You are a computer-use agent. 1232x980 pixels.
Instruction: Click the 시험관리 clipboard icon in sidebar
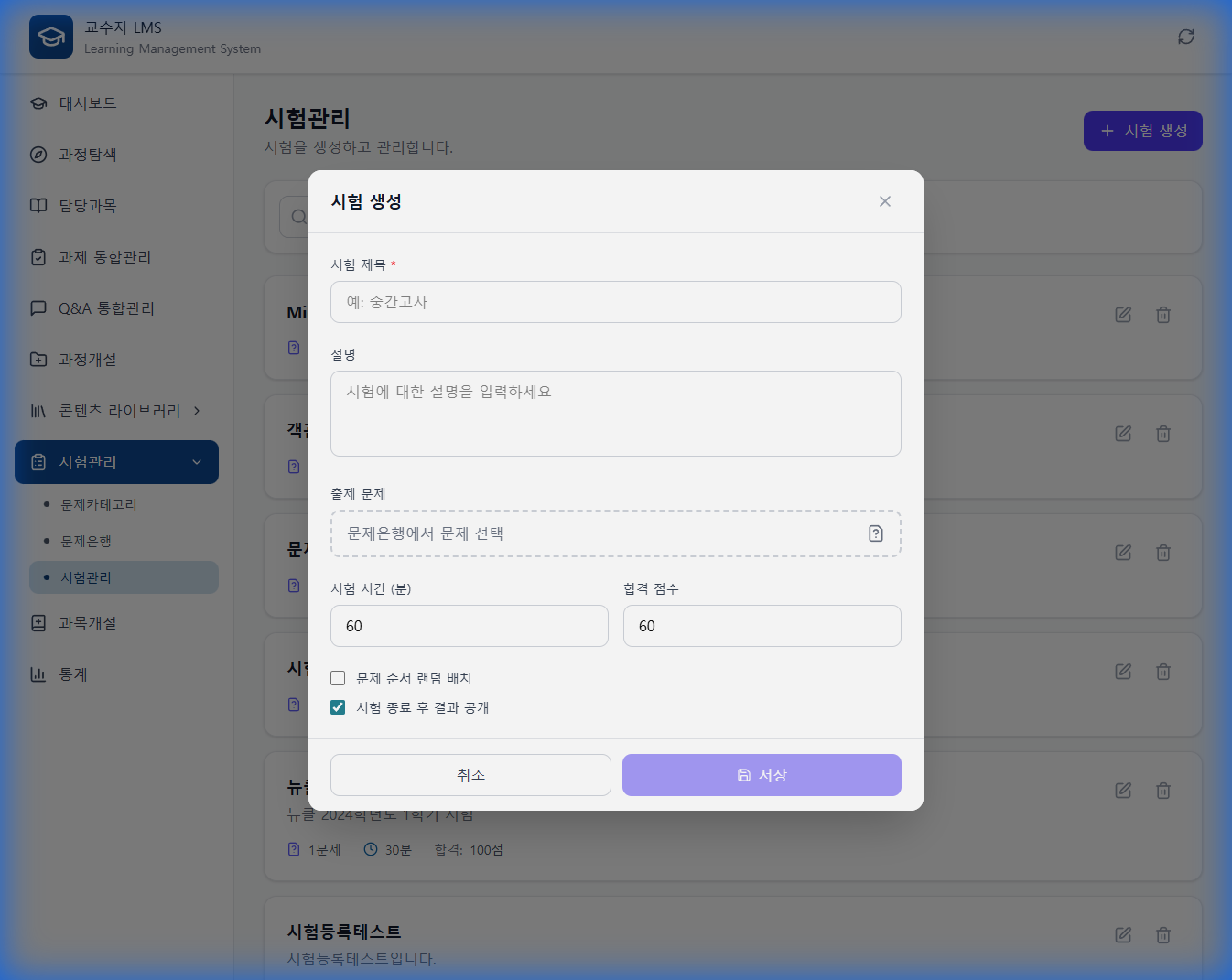coord(38,462)
